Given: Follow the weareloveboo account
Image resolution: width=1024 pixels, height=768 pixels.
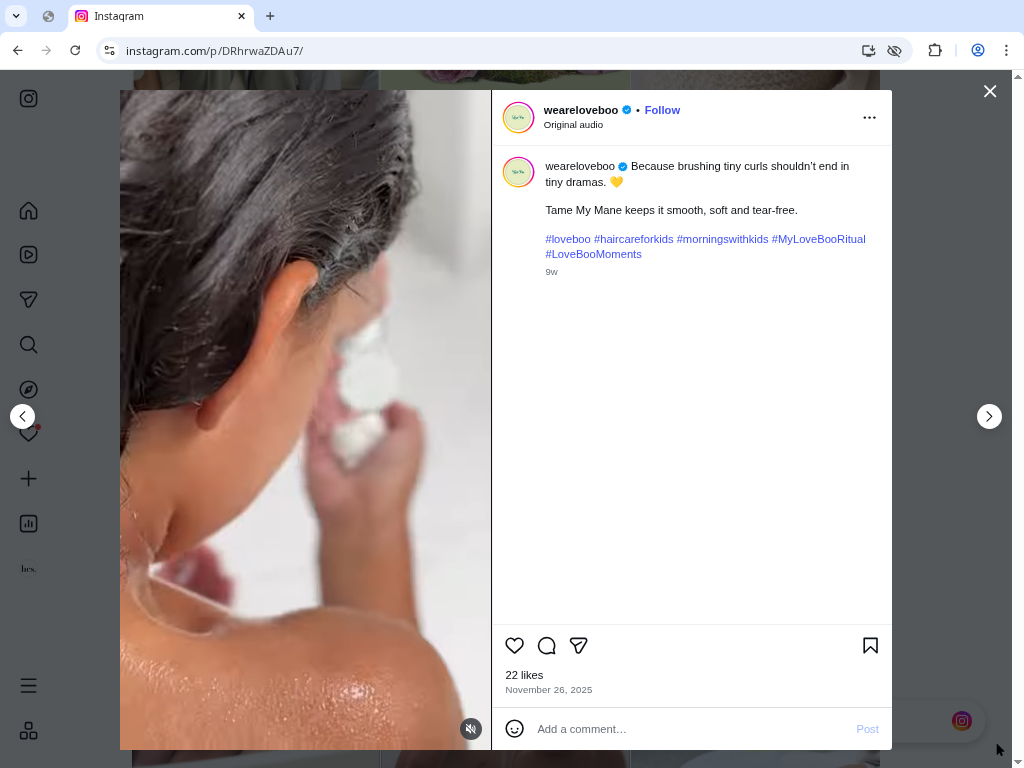Looking at the screenshot, I should click(662, 110).
